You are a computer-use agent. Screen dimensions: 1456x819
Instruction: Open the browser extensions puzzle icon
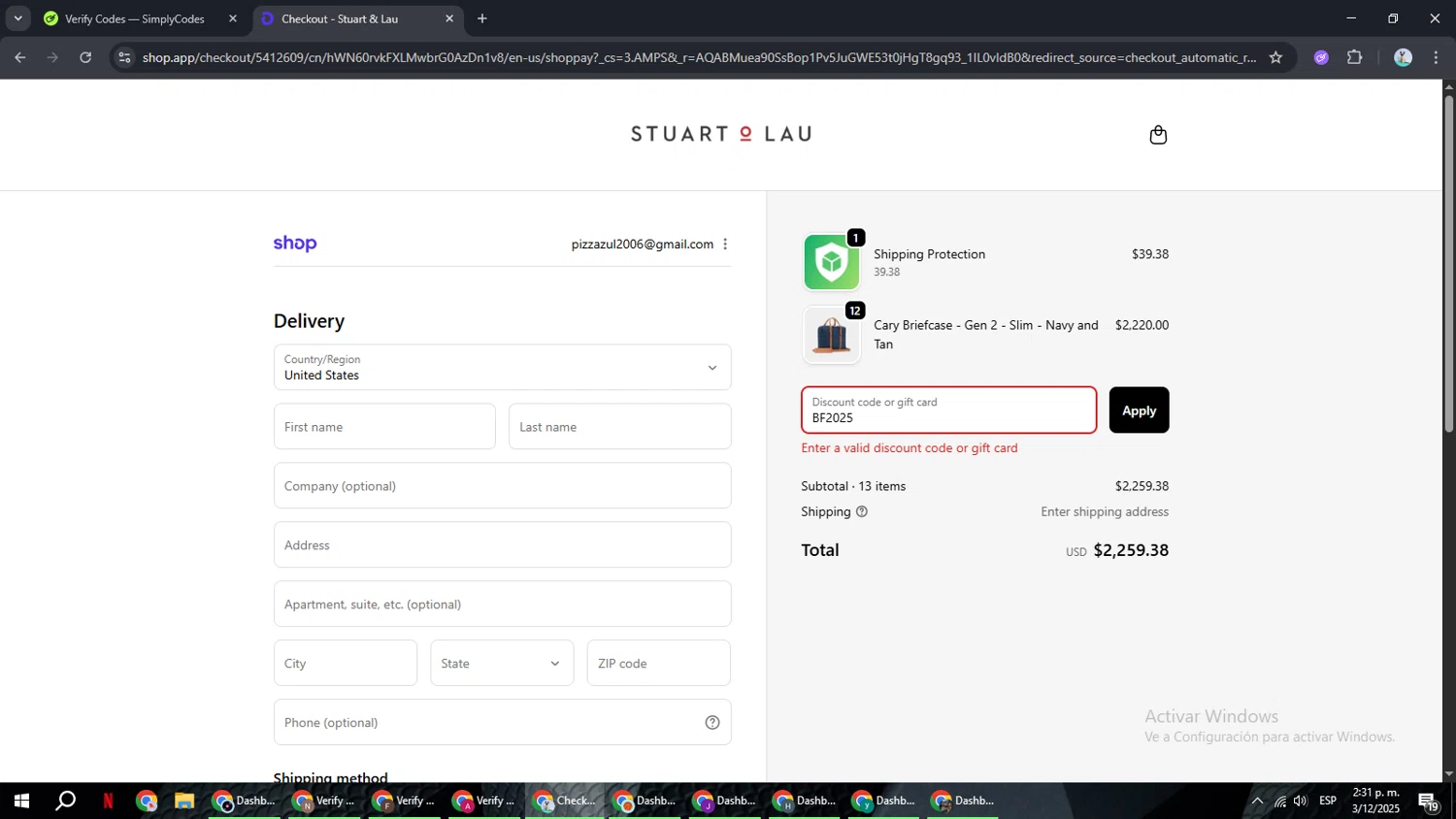[1355, 57]
